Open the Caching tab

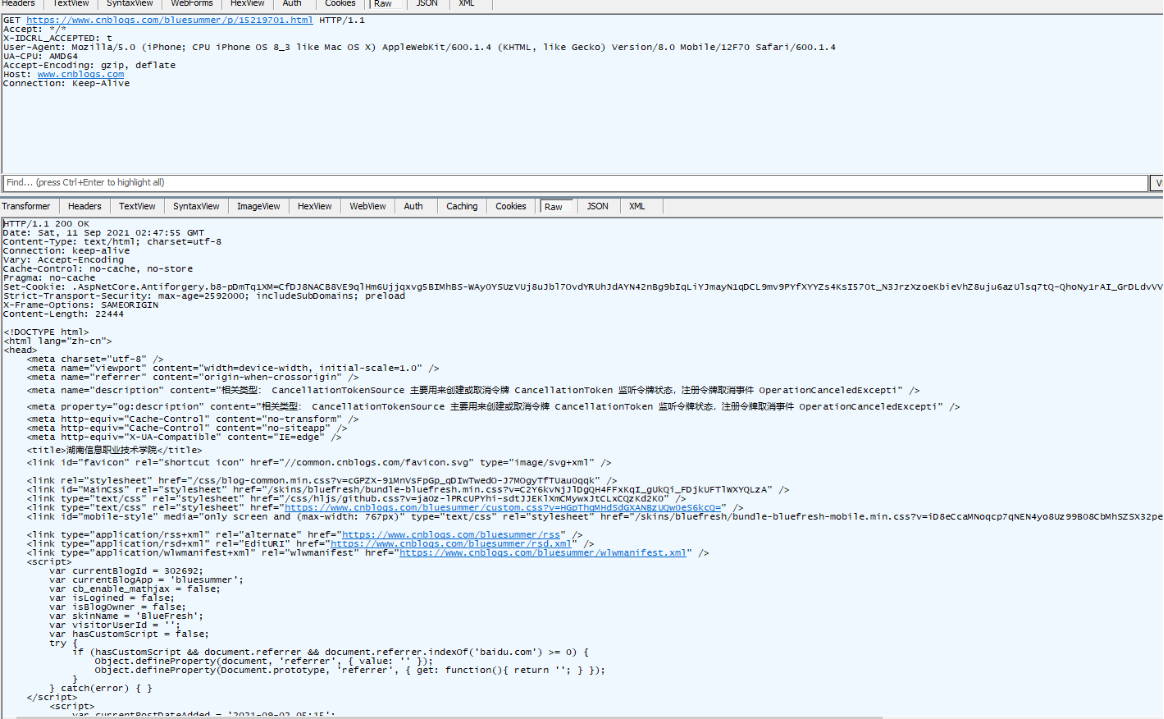pos(462,206)
